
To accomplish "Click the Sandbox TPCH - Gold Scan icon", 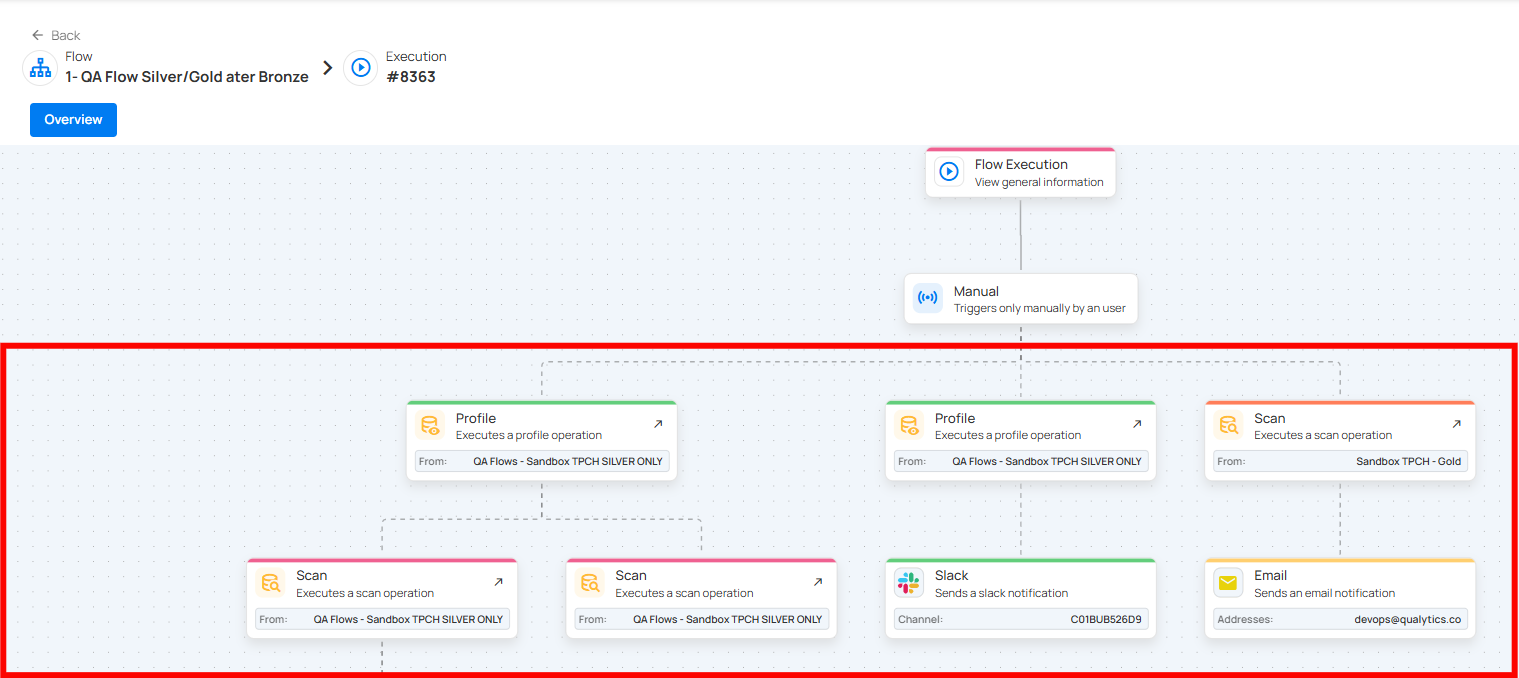I will 1229,426.
